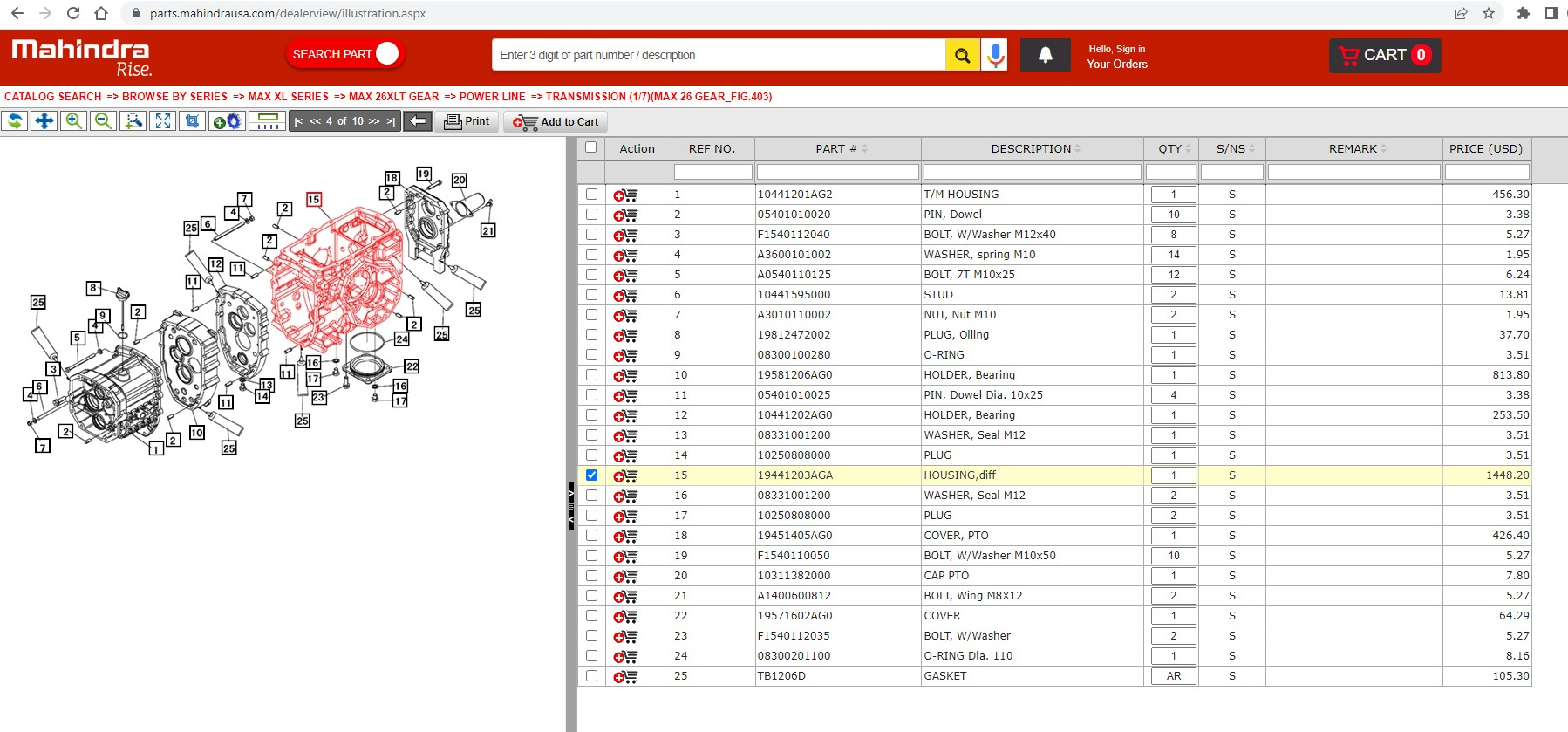Viewport: 1568px width, 732px height.
Task: Click the Mahindra Rise logo
Action: pyautogui.click(x=81, y=58)
